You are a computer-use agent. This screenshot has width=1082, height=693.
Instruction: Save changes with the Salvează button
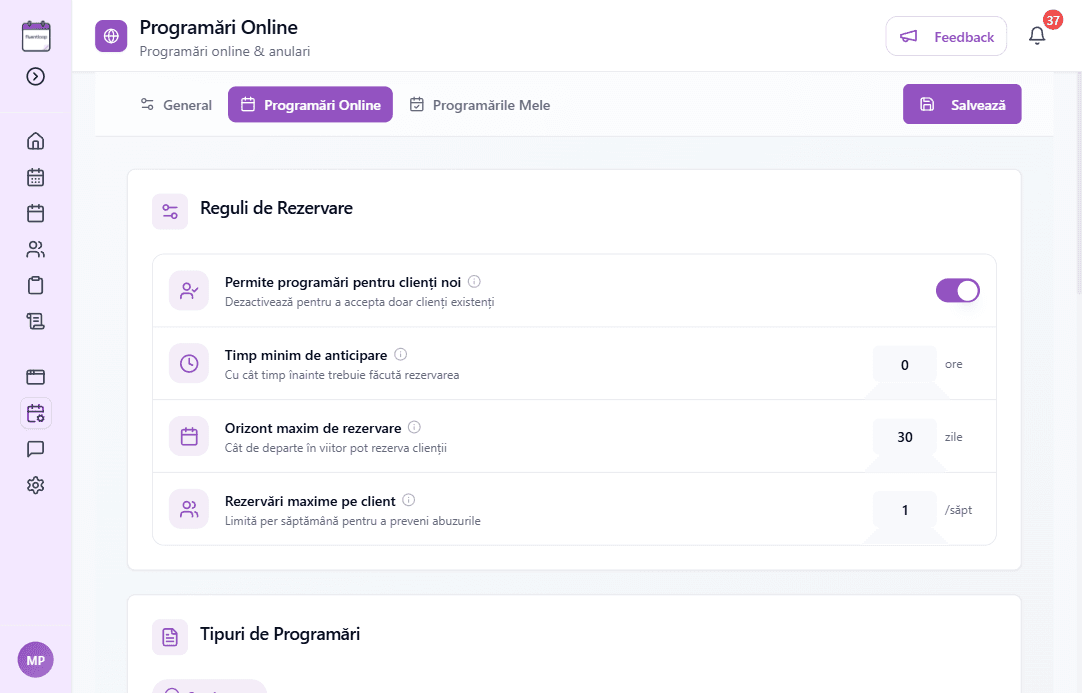pyautogui.click(x=962, y=104)
